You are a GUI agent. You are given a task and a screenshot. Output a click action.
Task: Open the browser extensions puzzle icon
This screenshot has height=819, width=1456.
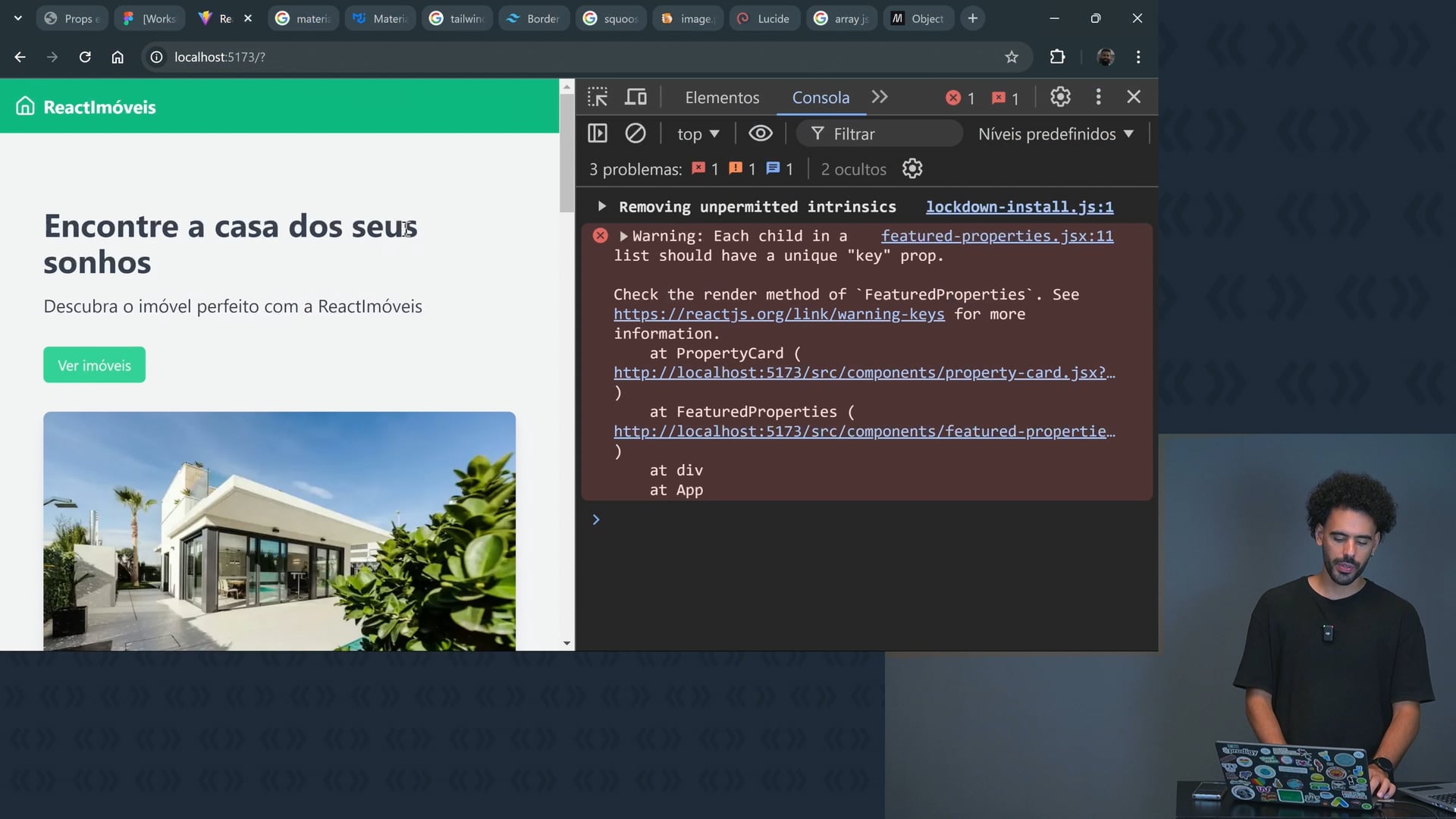point(1057,57)
